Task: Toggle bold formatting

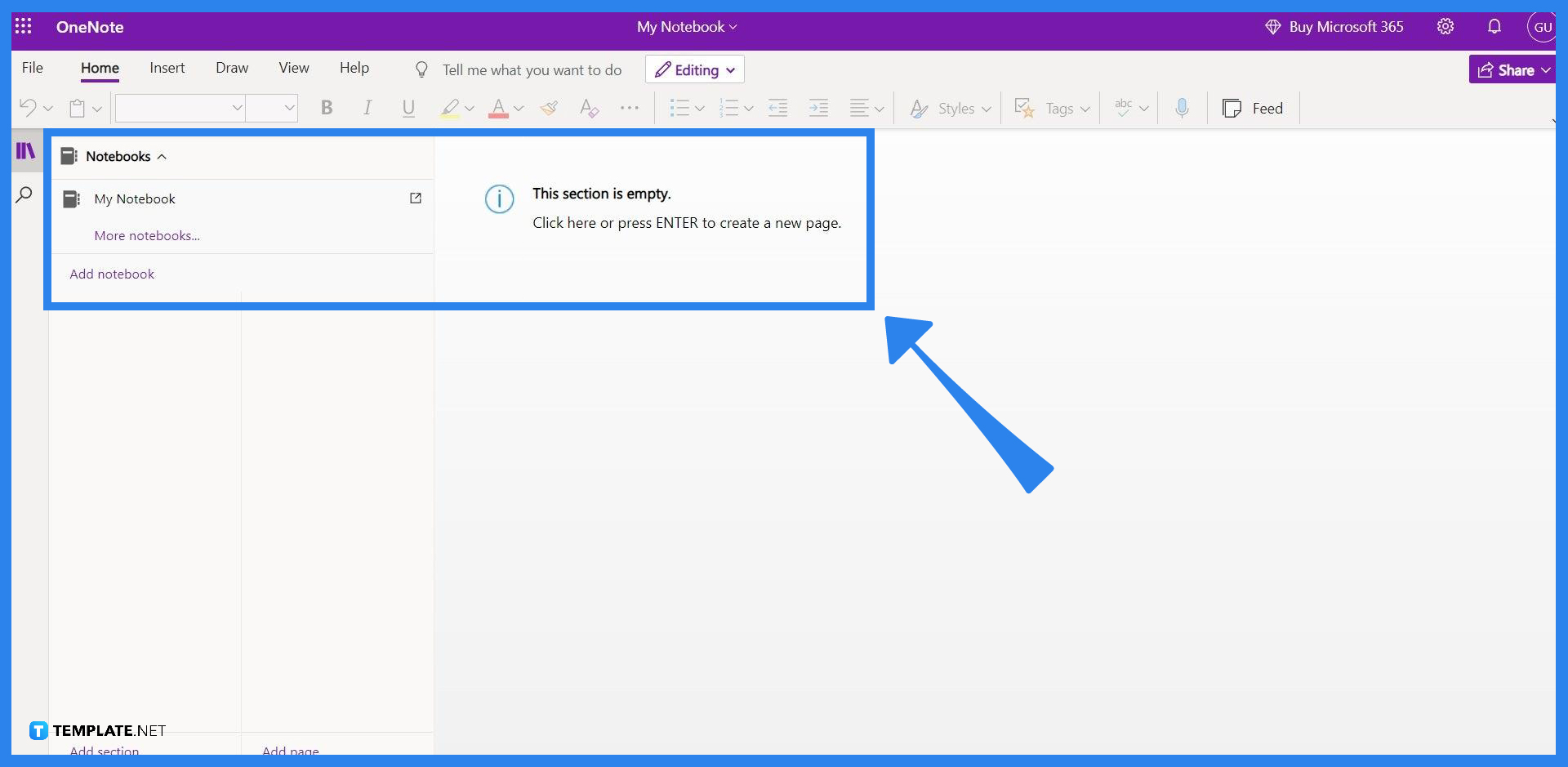Action: (327, 107)
